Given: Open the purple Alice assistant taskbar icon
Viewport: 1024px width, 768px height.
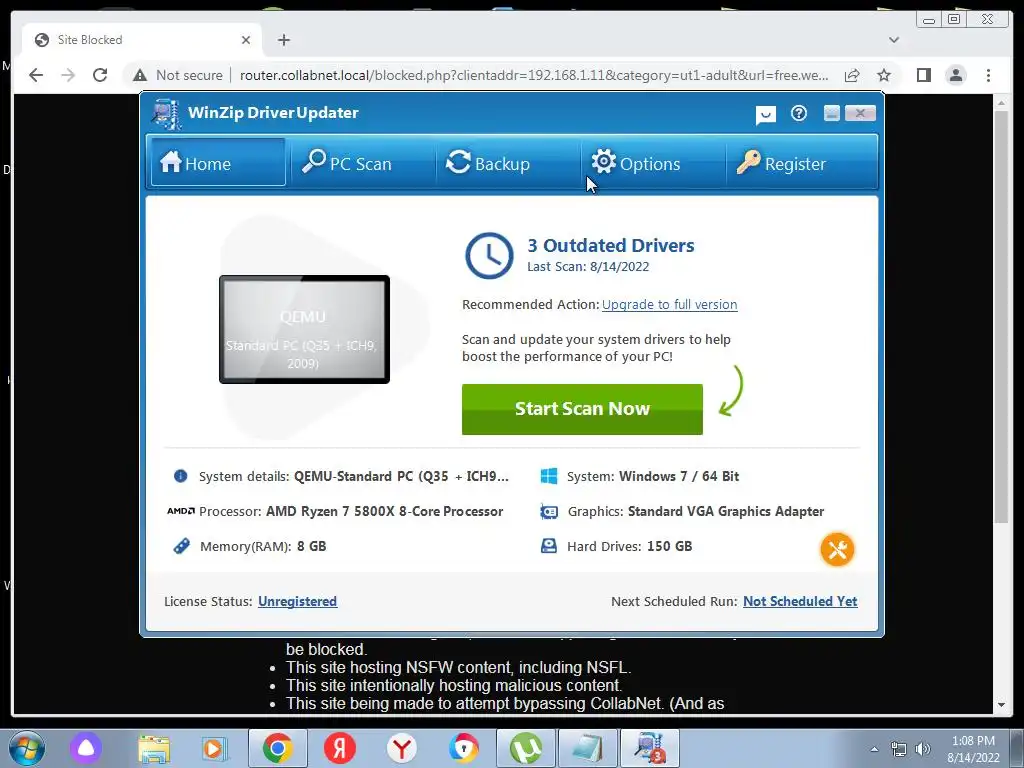Looking at the screenshot, I should coord(86,748).
